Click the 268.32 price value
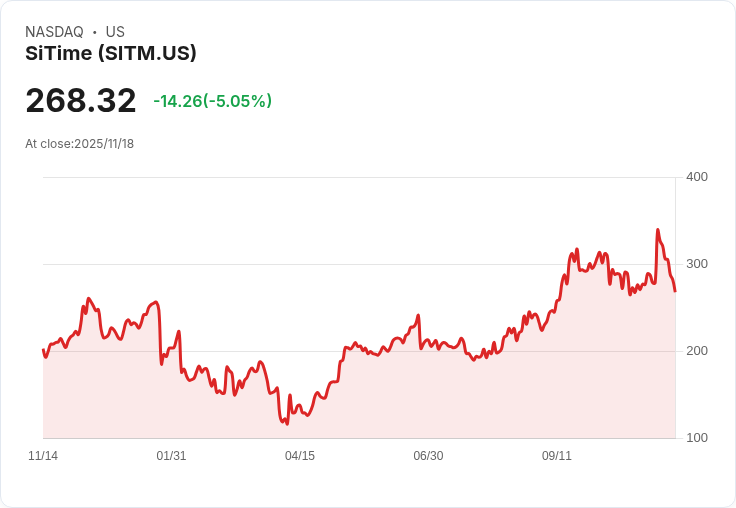This screenshot has width=736, height=508. coord(81,100)
